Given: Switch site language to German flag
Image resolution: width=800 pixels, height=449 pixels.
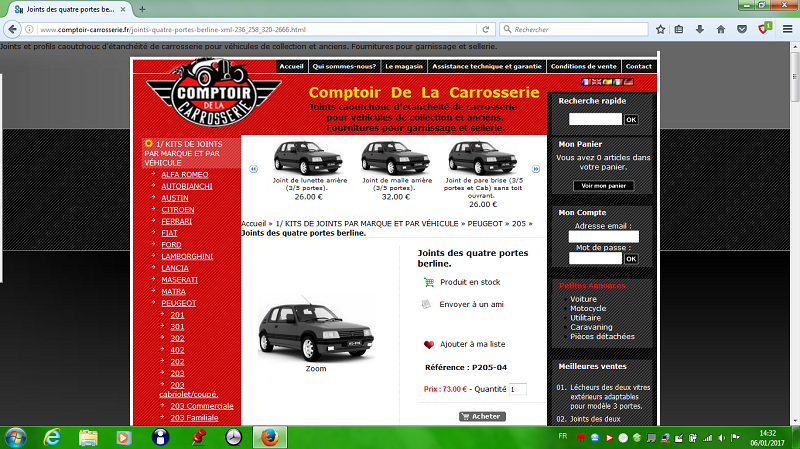Looking at the screenshot, I should pyautogui.click(x=629, y=82).
